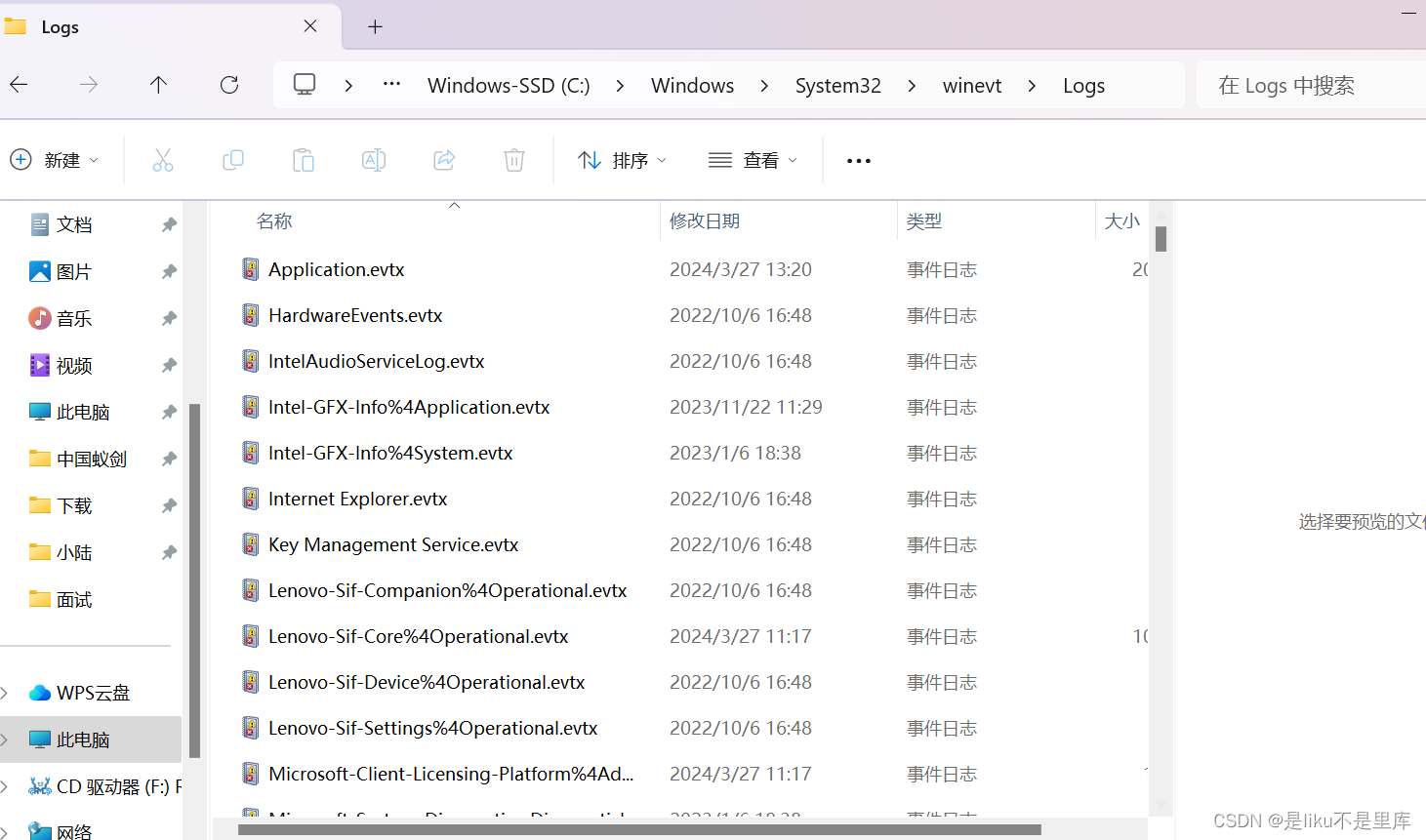Click the CD 驱动器 (F:) drive icon

(x=40, y=786)
